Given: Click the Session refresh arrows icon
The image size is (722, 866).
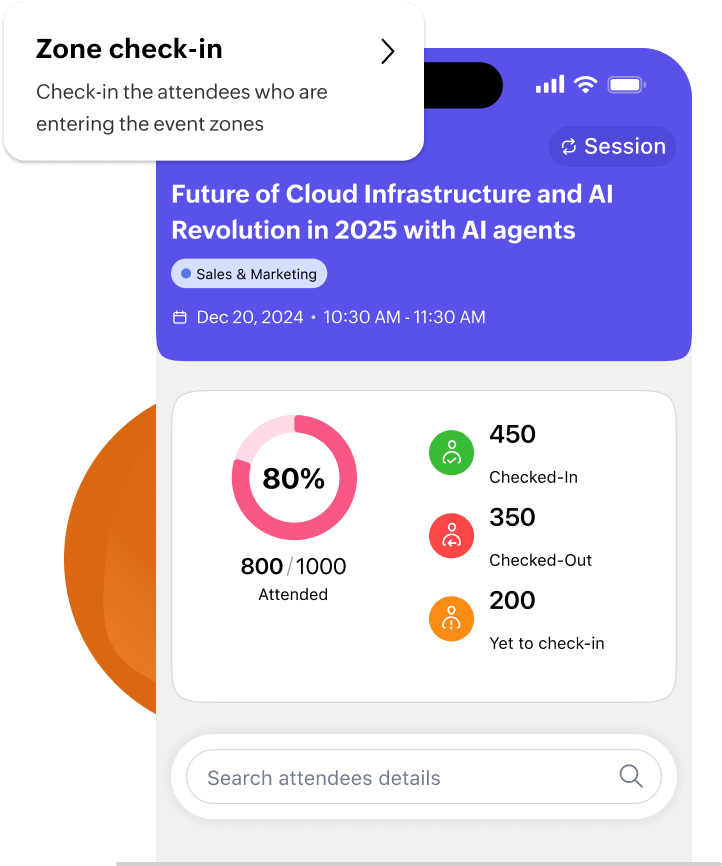Looking at the screenshot, I should [x=569, y=147].
